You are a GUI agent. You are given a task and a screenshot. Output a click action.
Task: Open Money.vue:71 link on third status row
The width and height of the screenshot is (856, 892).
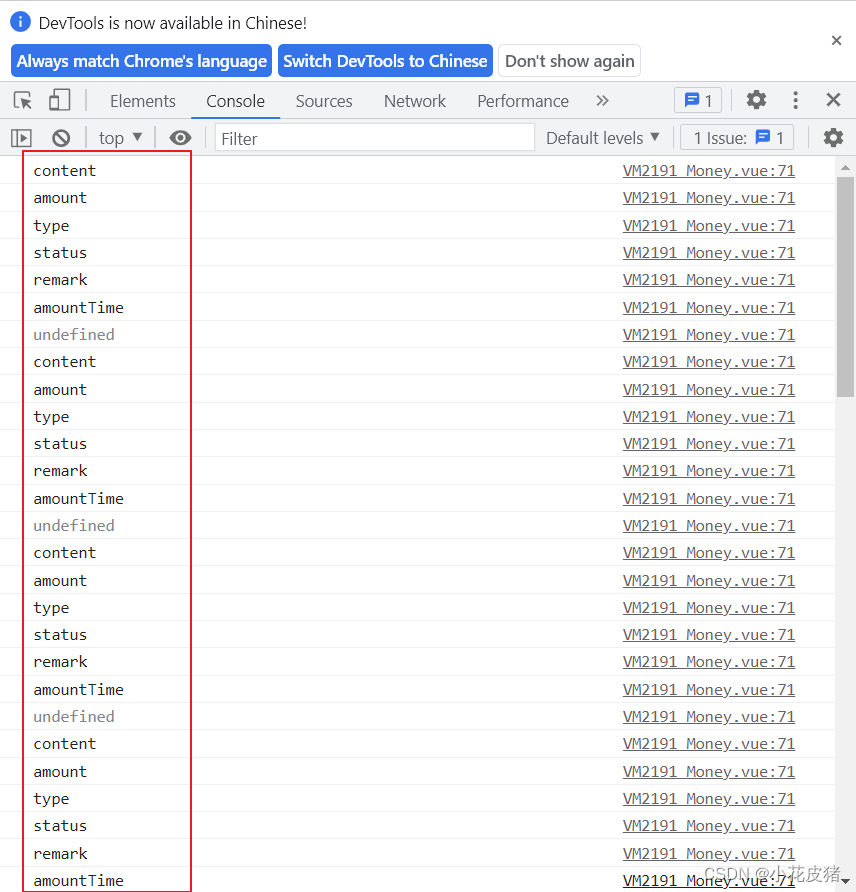click(x=709, y=635)
